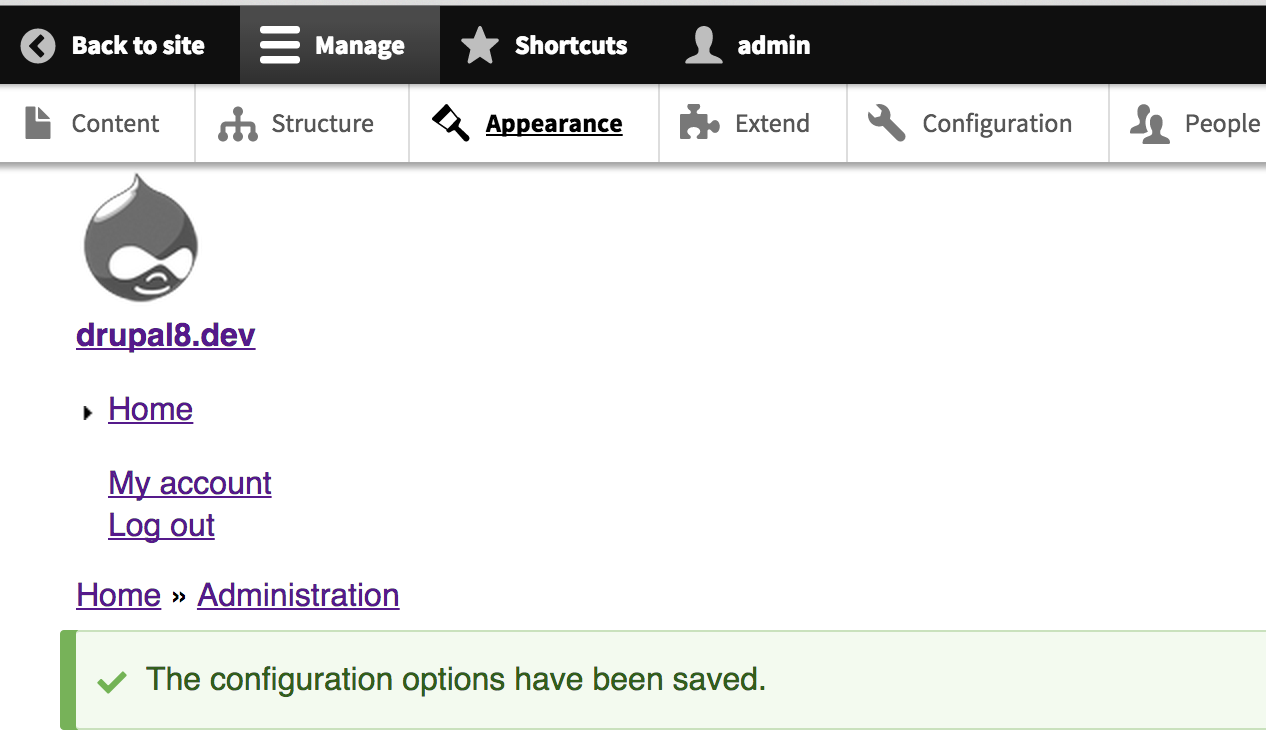Image resolution: width=1266 pixels, height=756 pixels.
Task: Click the Manage hamburger icon
Action: click(x=279, y=44)
